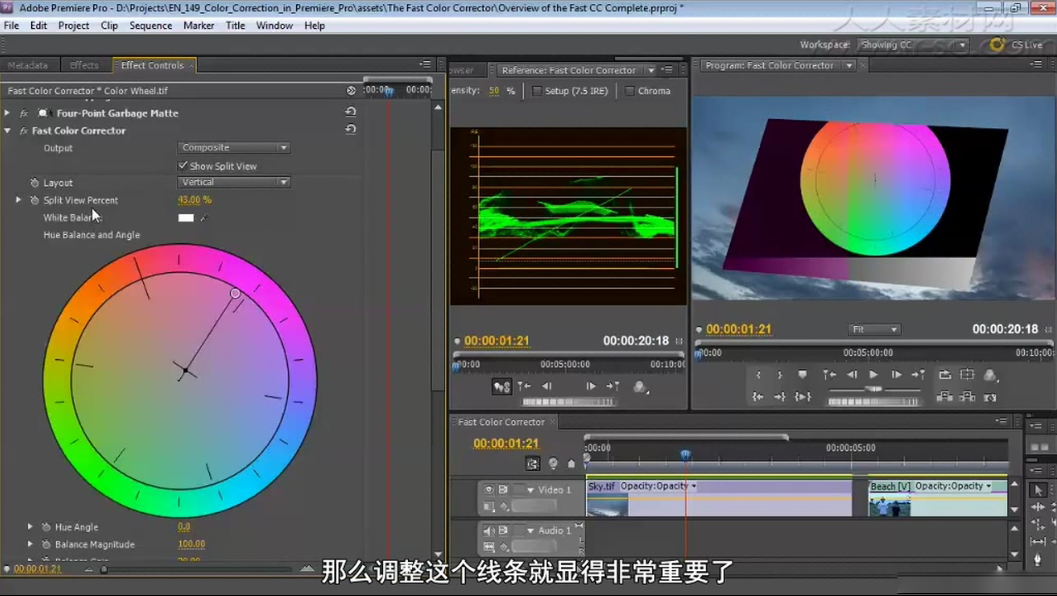Go to previous marker in Program monitor
The image size is (1057, 596).
pyautogui.click(x=829, y=375)
